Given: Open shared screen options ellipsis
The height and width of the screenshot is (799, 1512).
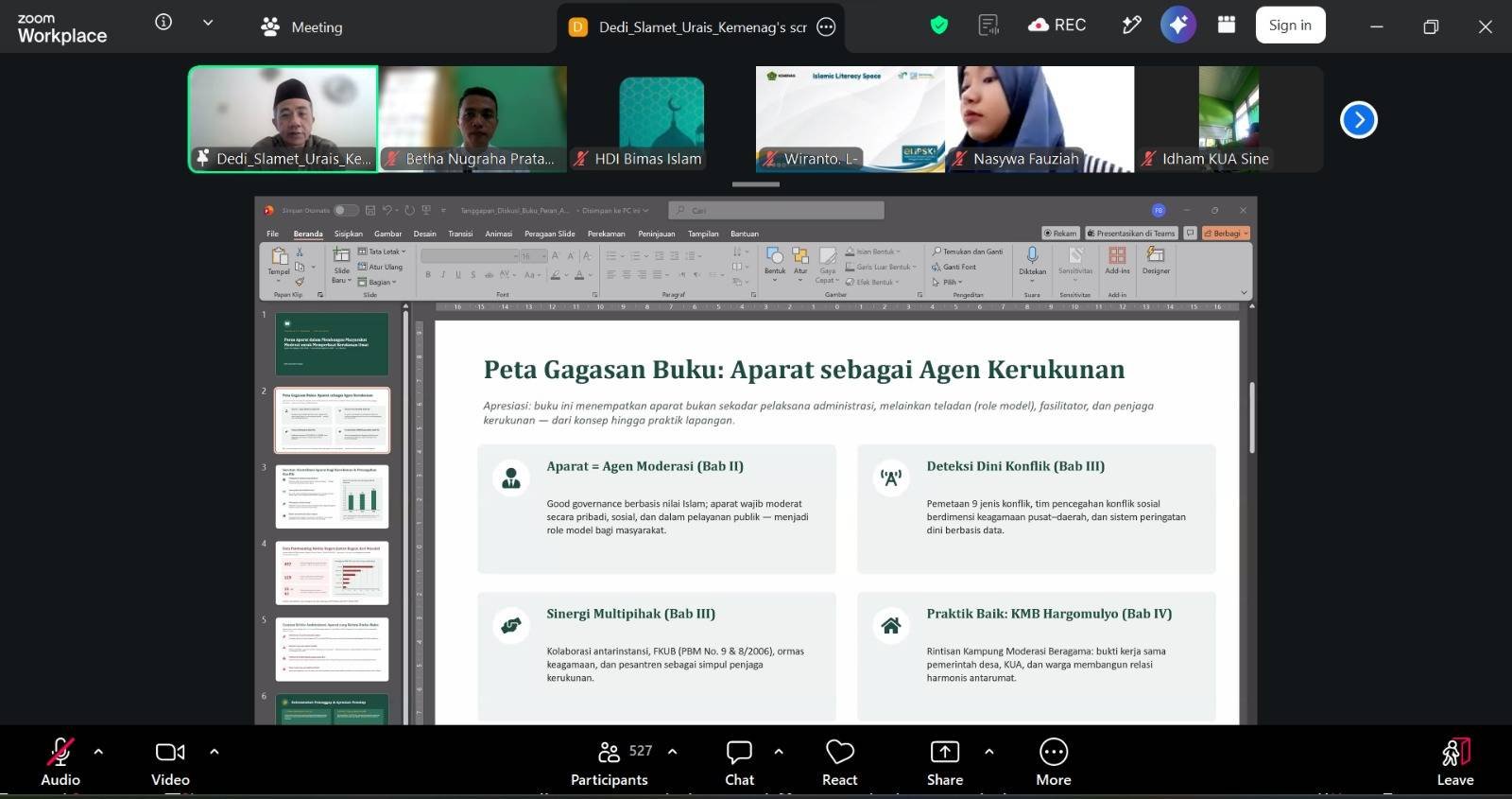Looking at the screenshot, I should (826, 27).
